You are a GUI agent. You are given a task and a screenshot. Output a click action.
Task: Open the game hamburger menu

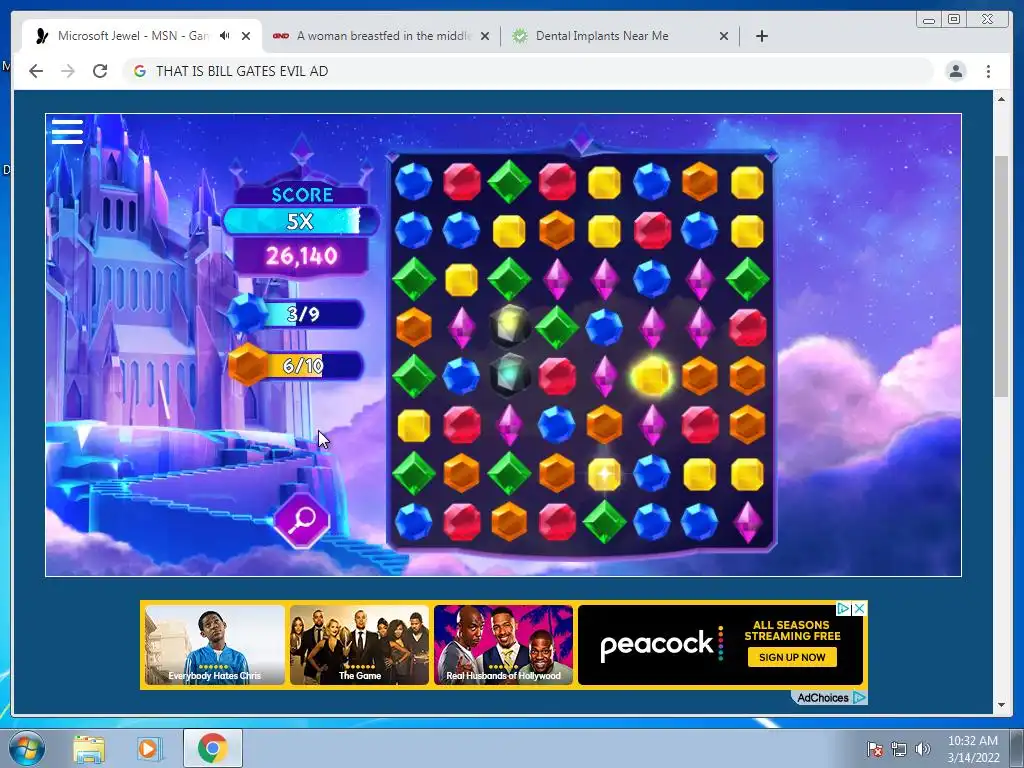tap(67, 131)
